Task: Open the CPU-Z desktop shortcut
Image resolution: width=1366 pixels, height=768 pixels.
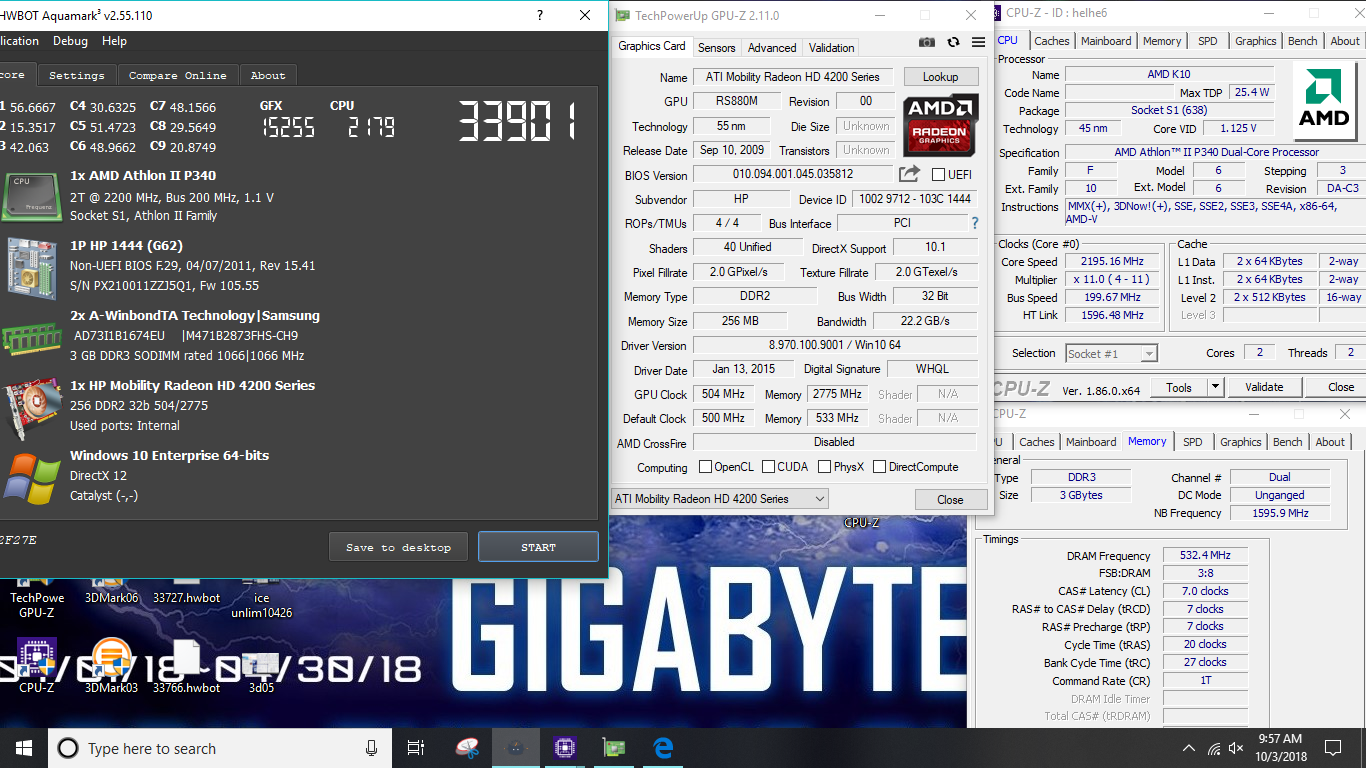Action: [37, 665]
